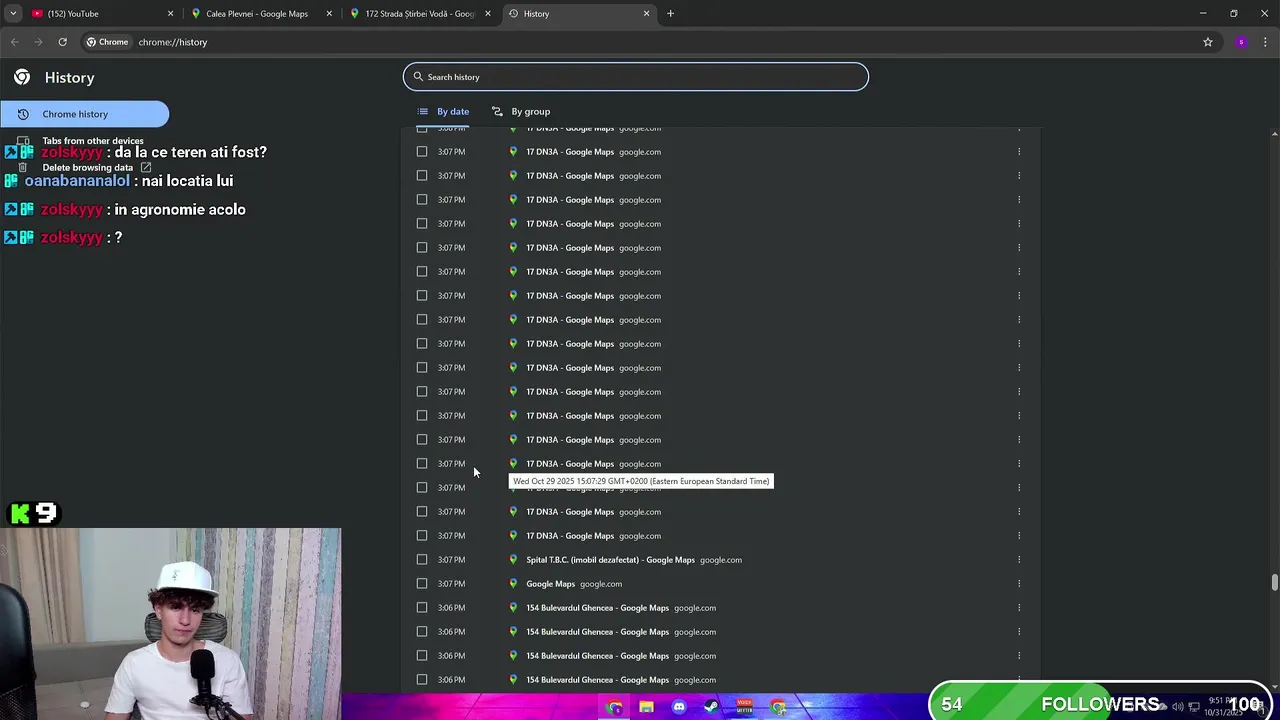The image size is (1280, 720).
Task: Open a new tab with plus button
Action: click(x=671, y=14)
